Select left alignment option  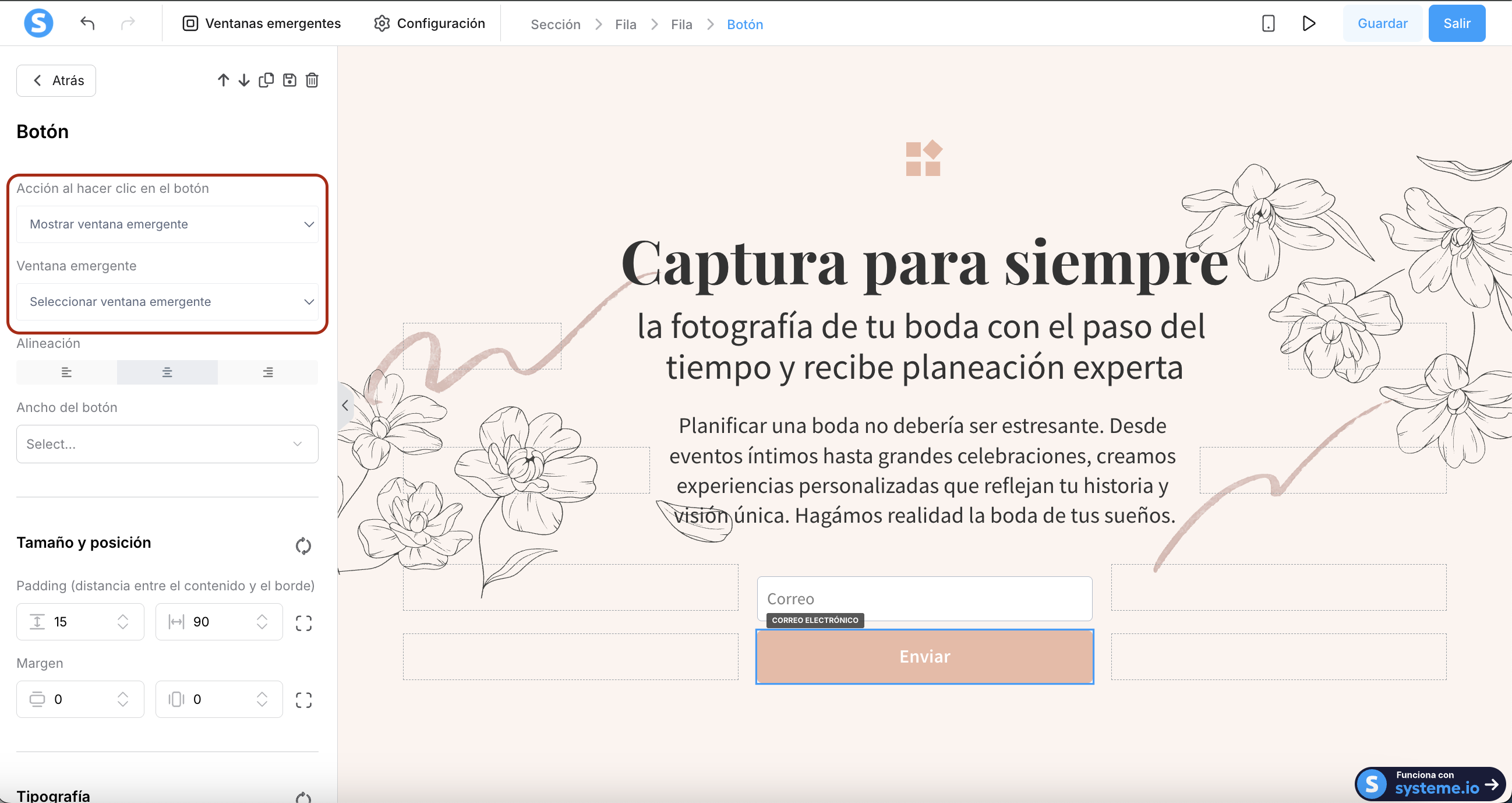click(66, 372)
